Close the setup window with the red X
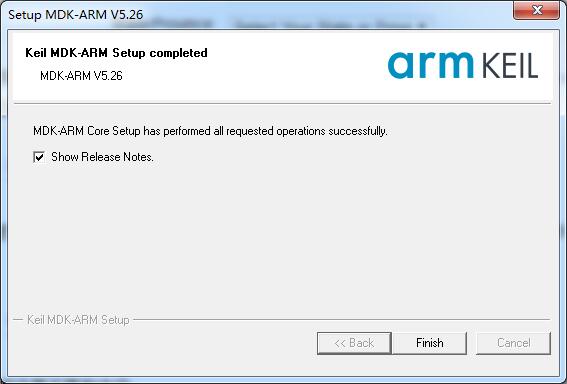Image resolution: width=567 pixels, height=384 pixels. point(537,10)
